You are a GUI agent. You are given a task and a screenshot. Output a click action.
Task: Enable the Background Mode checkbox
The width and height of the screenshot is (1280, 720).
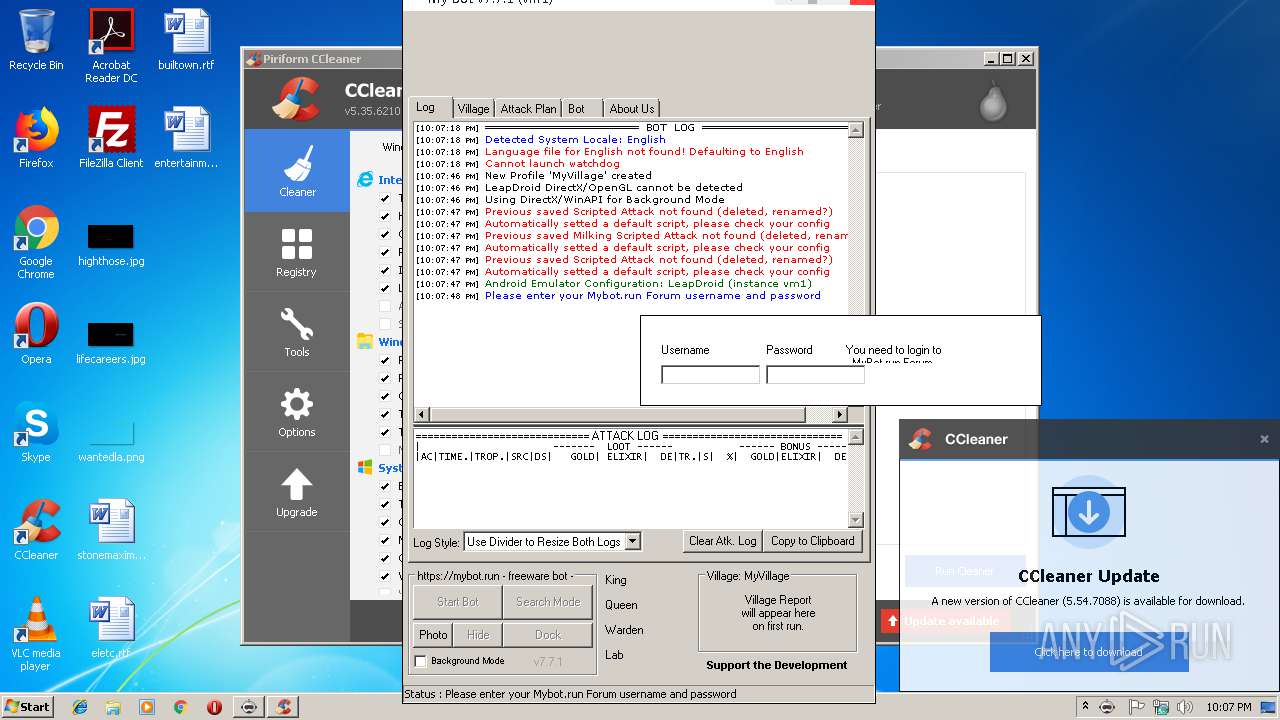pos(420,661)
